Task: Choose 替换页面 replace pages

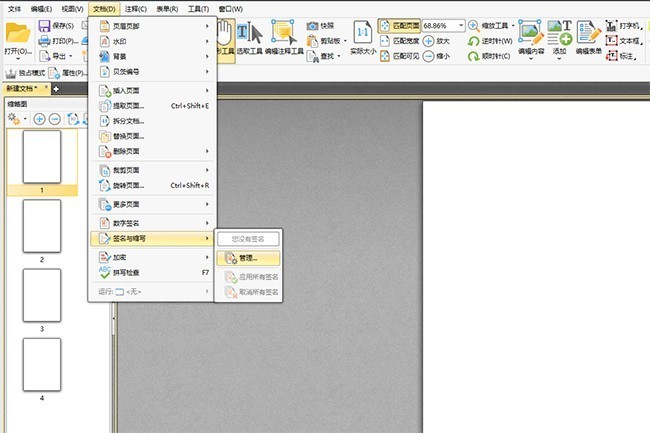Action: 153,136
